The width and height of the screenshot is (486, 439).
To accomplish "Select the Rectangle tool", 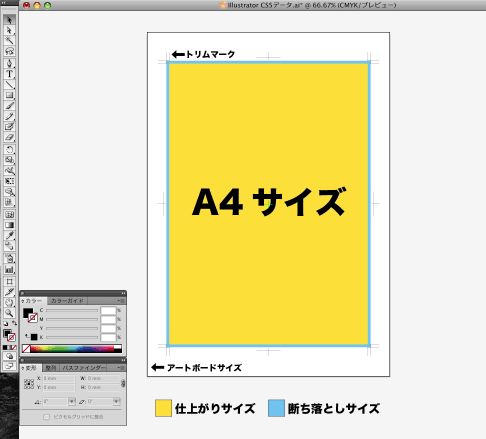I will pos(9,95).
